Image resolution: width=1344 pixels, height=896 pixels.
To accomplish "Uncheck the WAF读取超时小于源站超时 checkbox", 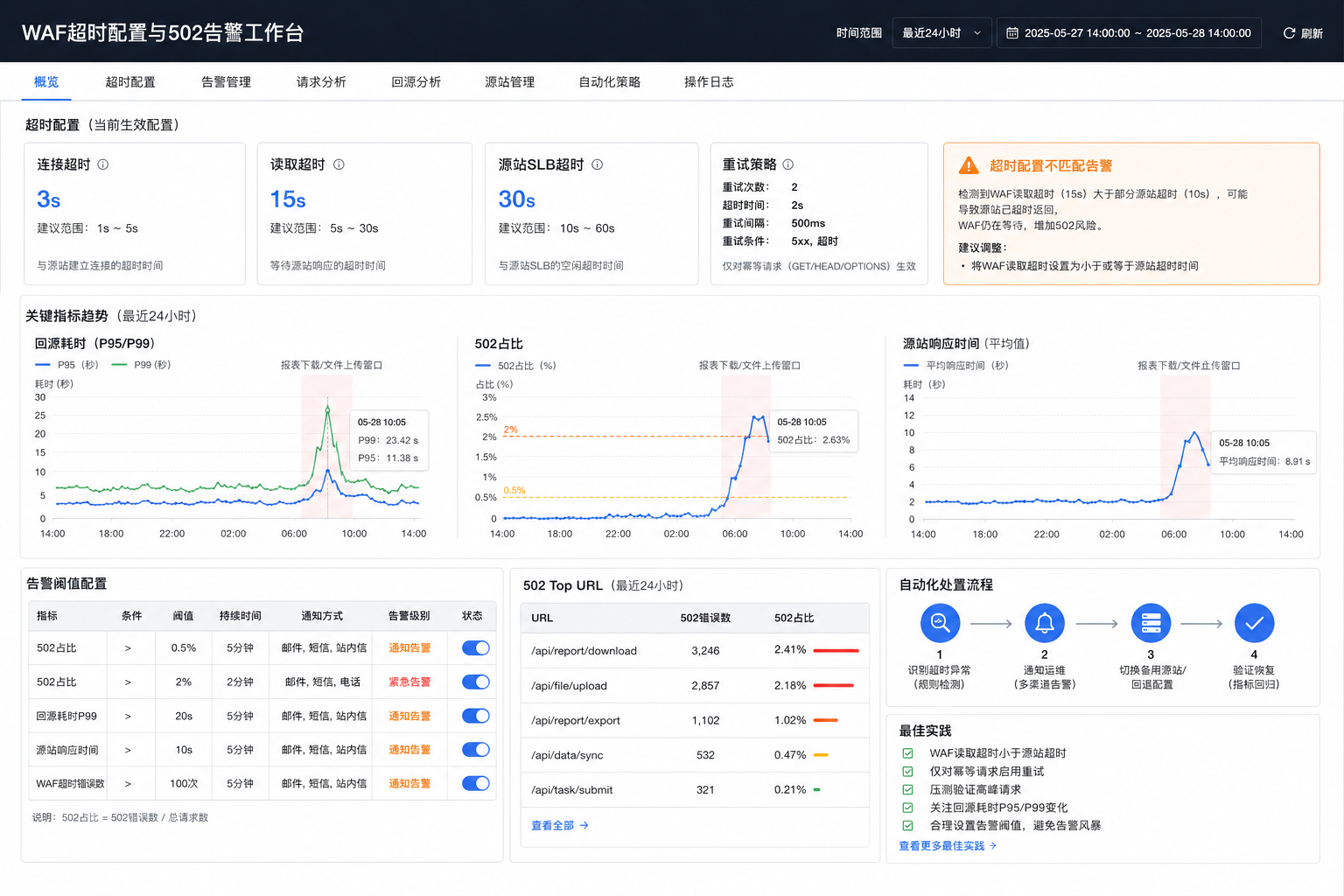I will [x=907, y=753].
